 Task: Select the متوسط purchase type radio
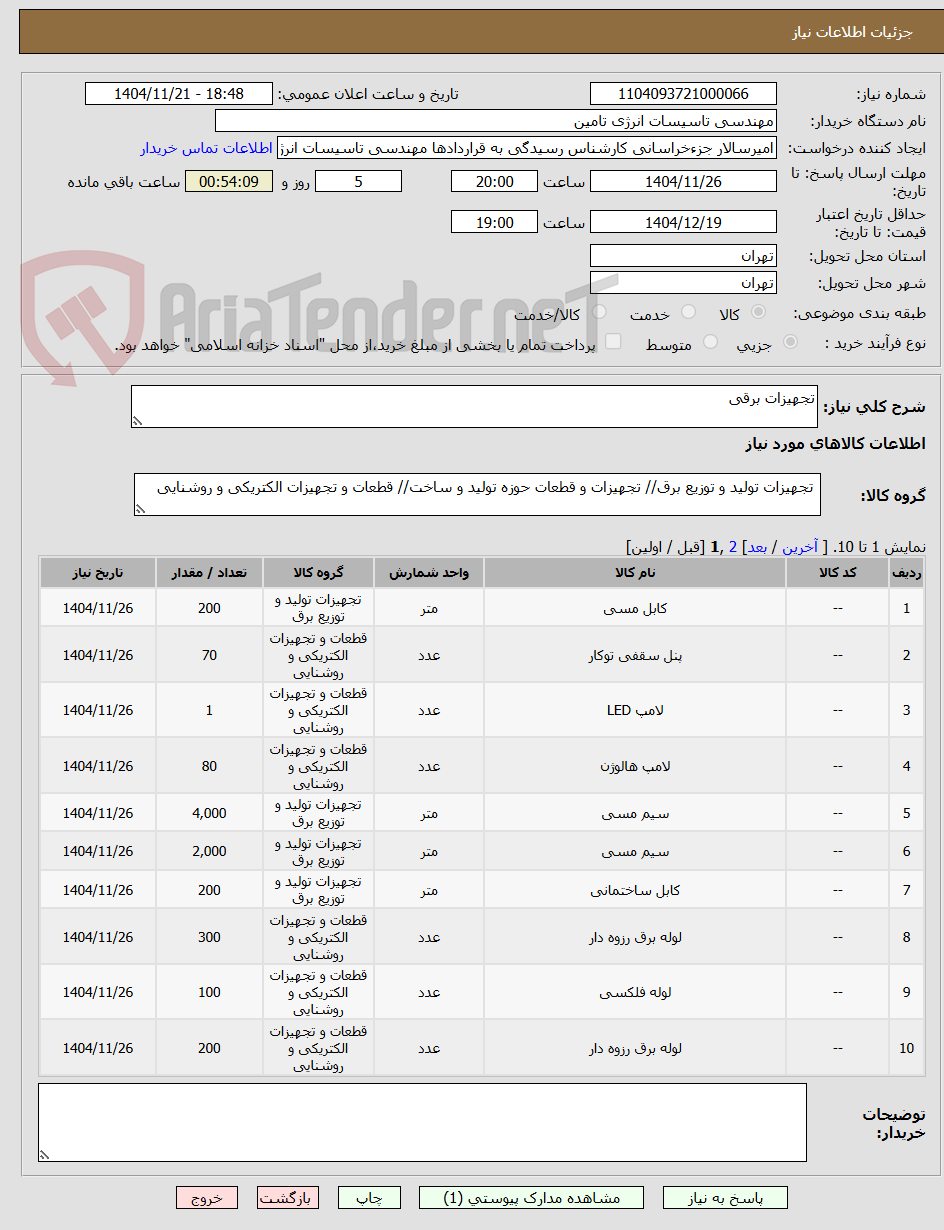point(711,342)
